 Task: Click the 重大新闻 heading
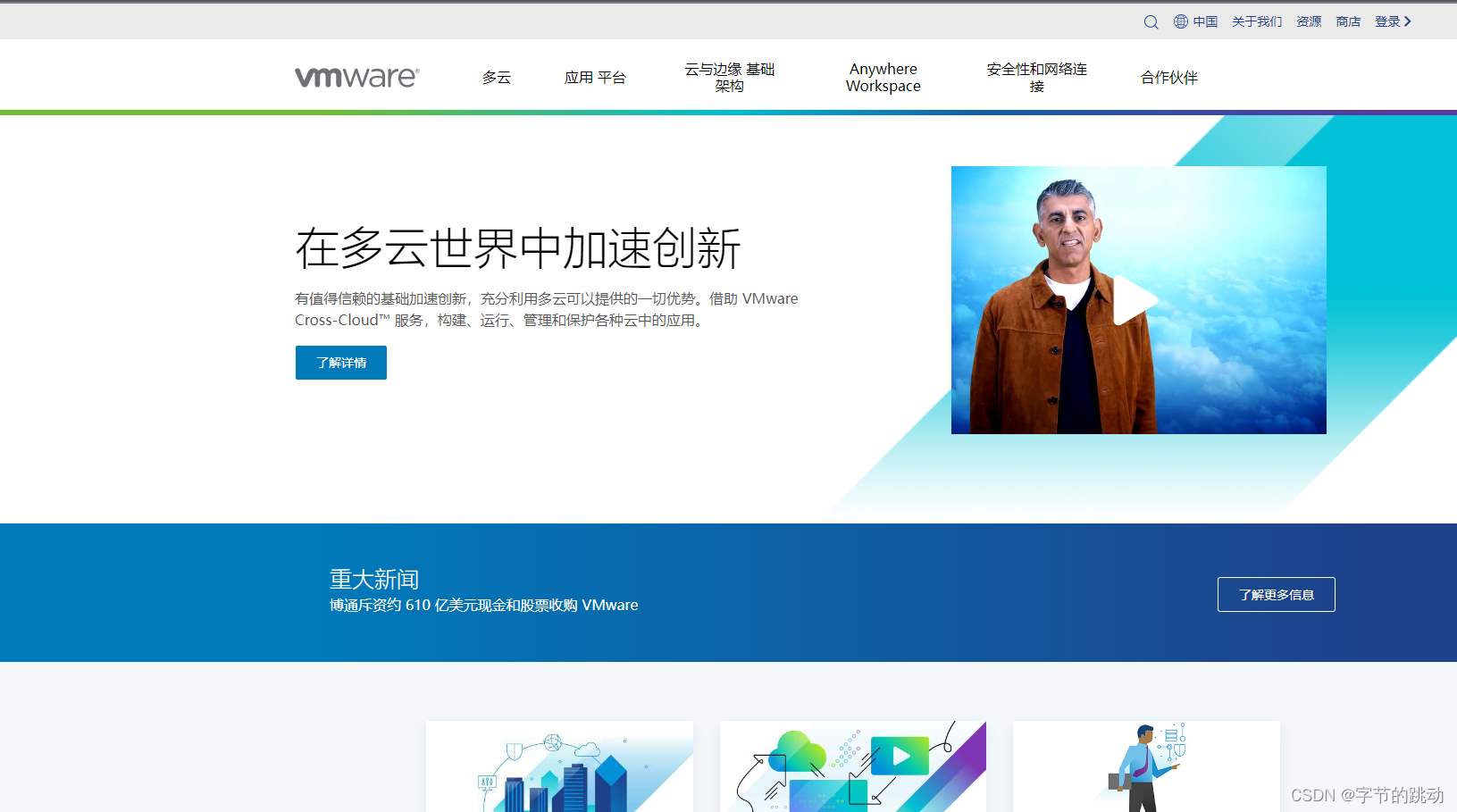click(x=374, y=580)
